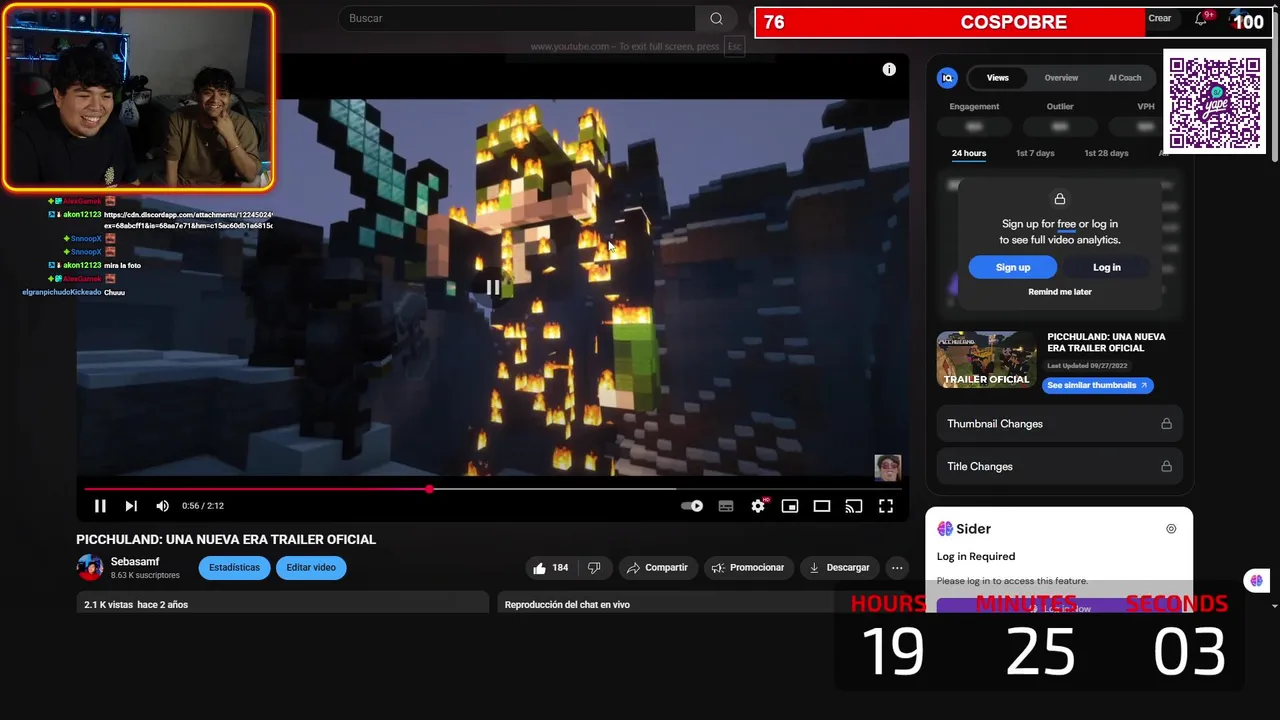Click Remind me later link
1280x720 pixels.
point(1060,292)
